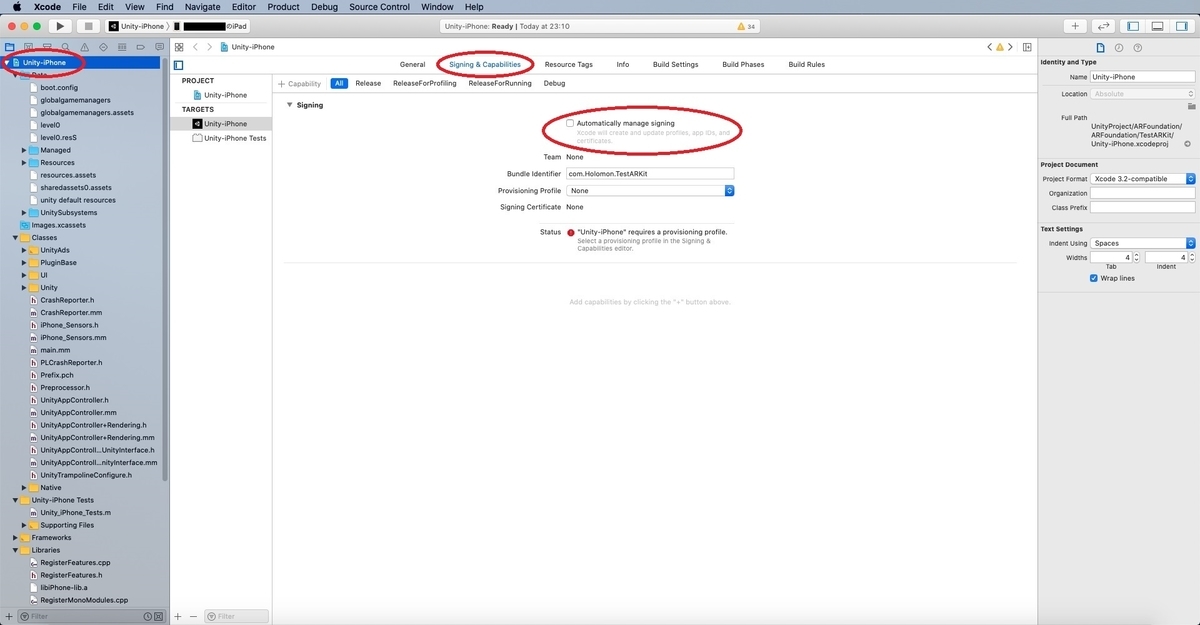Screen dimensions: 1200x625
Task: Add an editor pane on the right
Action: pos(1027,47)
